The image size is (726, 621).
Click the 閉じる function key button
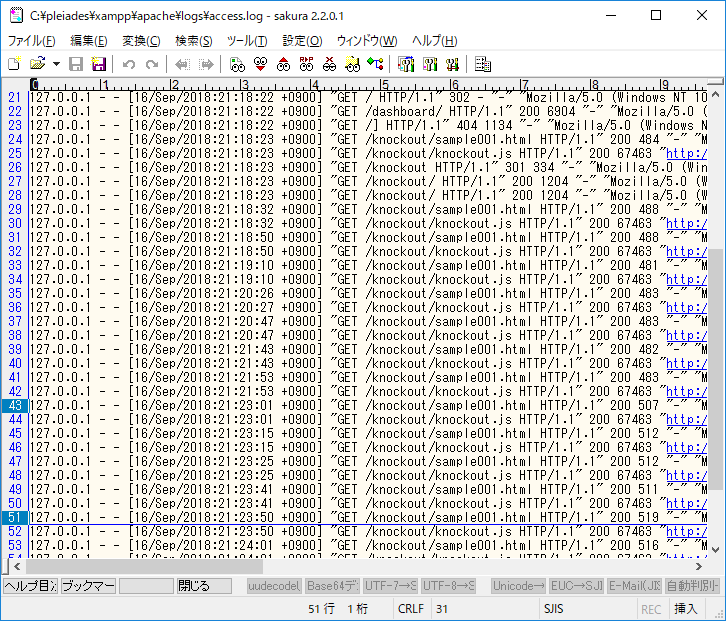(x=204, y=586)
